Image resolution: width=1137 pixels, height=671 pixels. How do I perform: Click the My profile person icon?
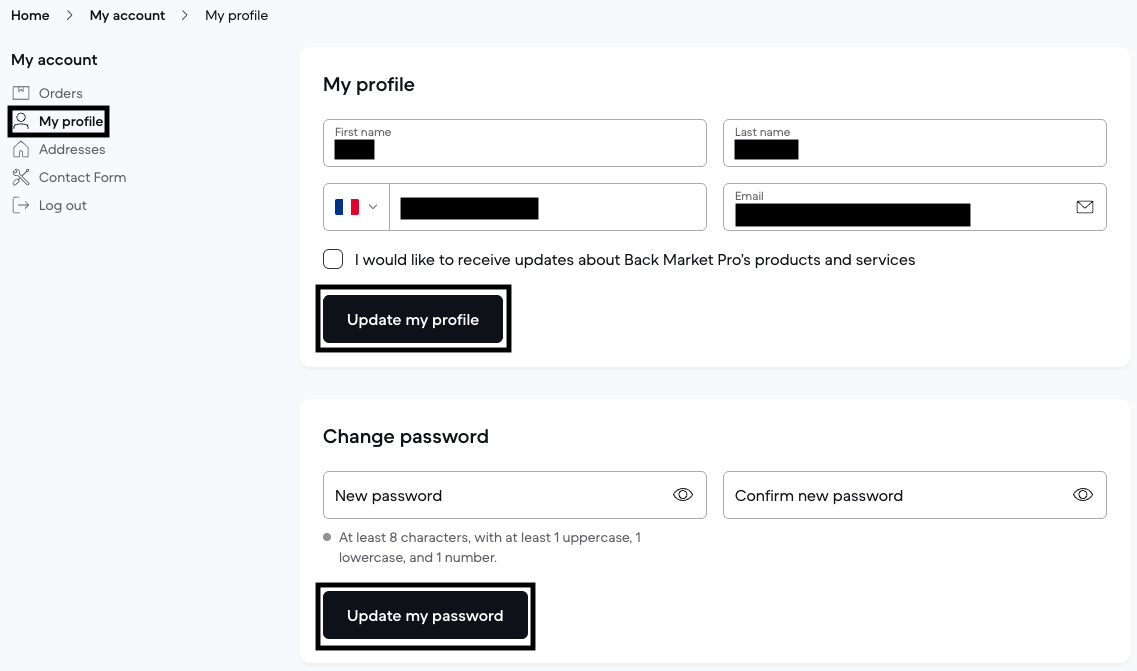pos(21,121)
